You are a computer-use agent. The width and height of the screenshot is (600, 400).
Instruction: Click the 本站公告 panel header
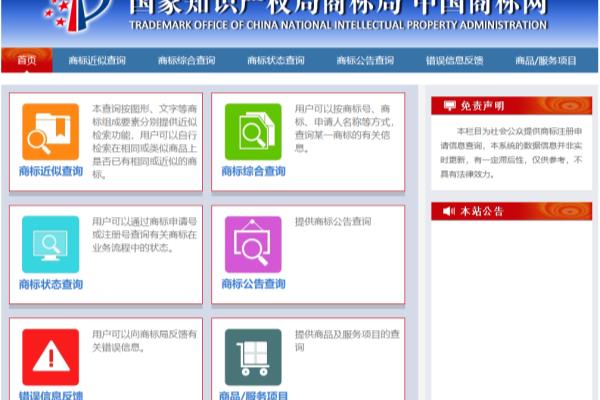(512, 211)
